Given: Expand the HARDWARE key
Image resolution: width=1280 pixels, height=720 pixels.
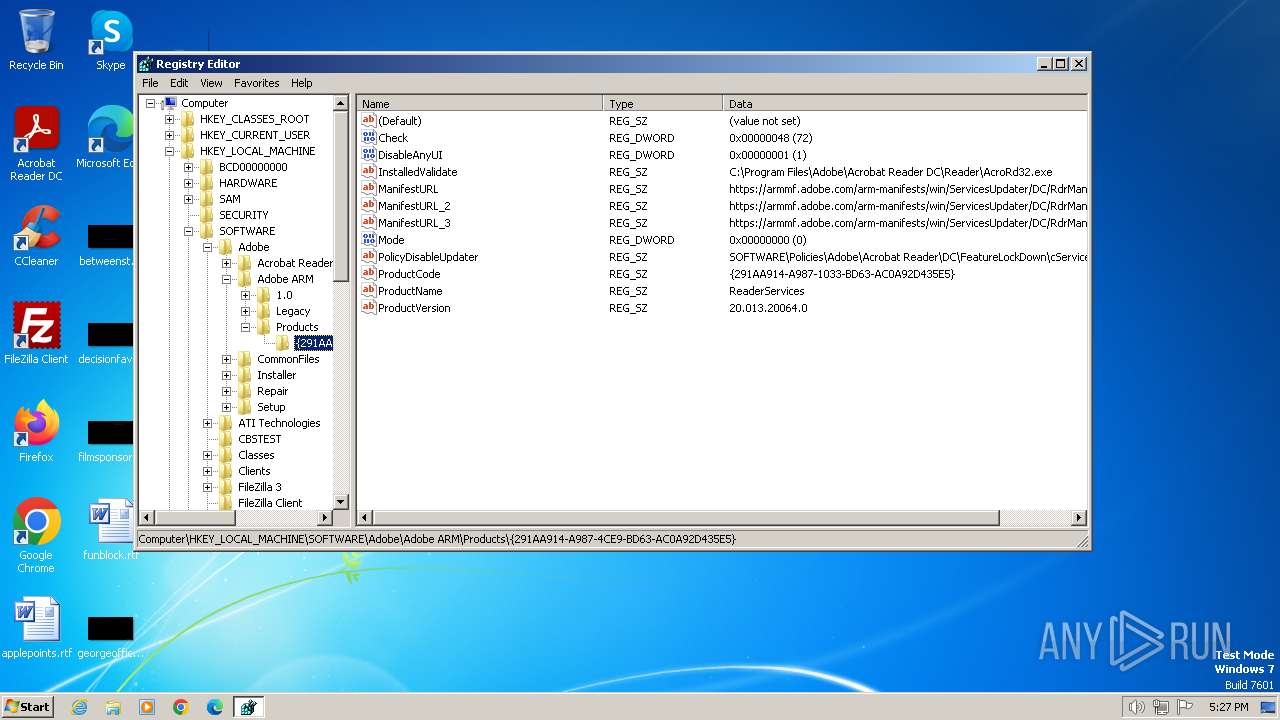Looking at the screenshot, I should [x=189, y=183].
